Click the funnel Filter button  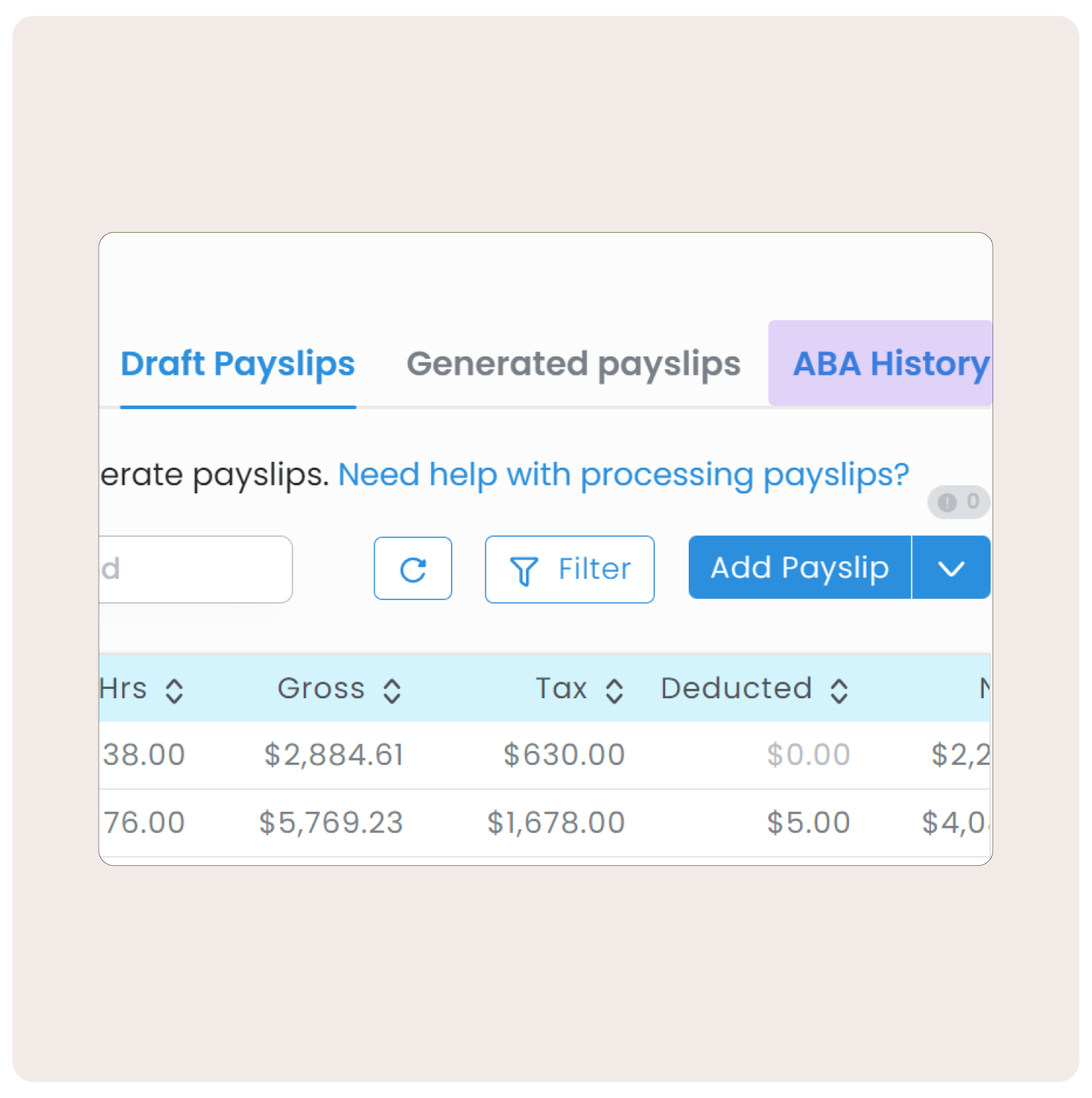[569, 569]
